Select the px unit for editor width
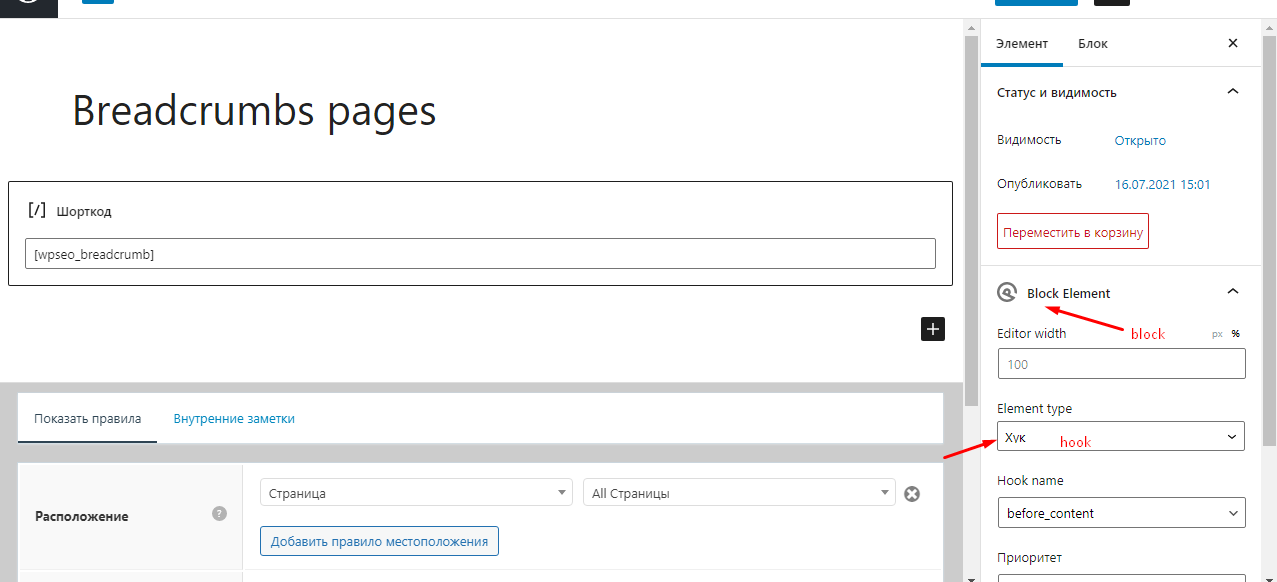The height and width of the screenshot is (582, 1277). [1217, 334]
